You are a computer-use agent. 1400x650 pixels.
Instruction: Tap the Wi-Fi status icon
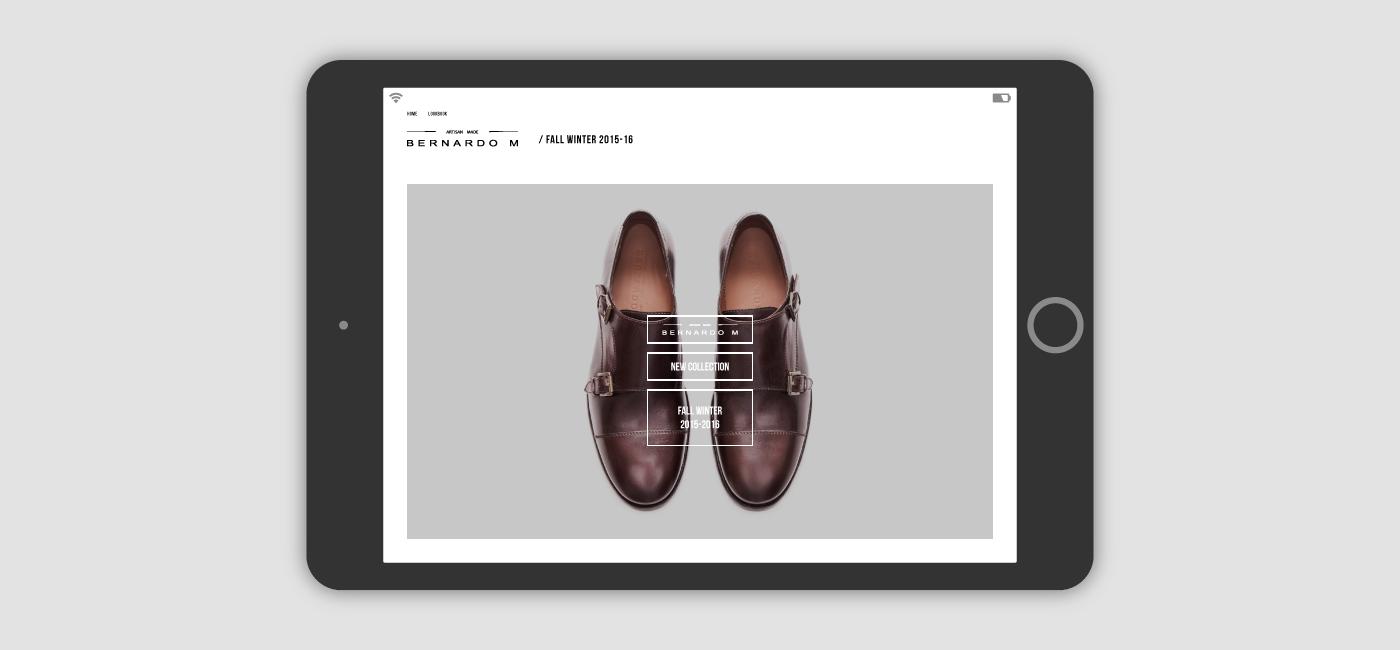pos(396,98)
